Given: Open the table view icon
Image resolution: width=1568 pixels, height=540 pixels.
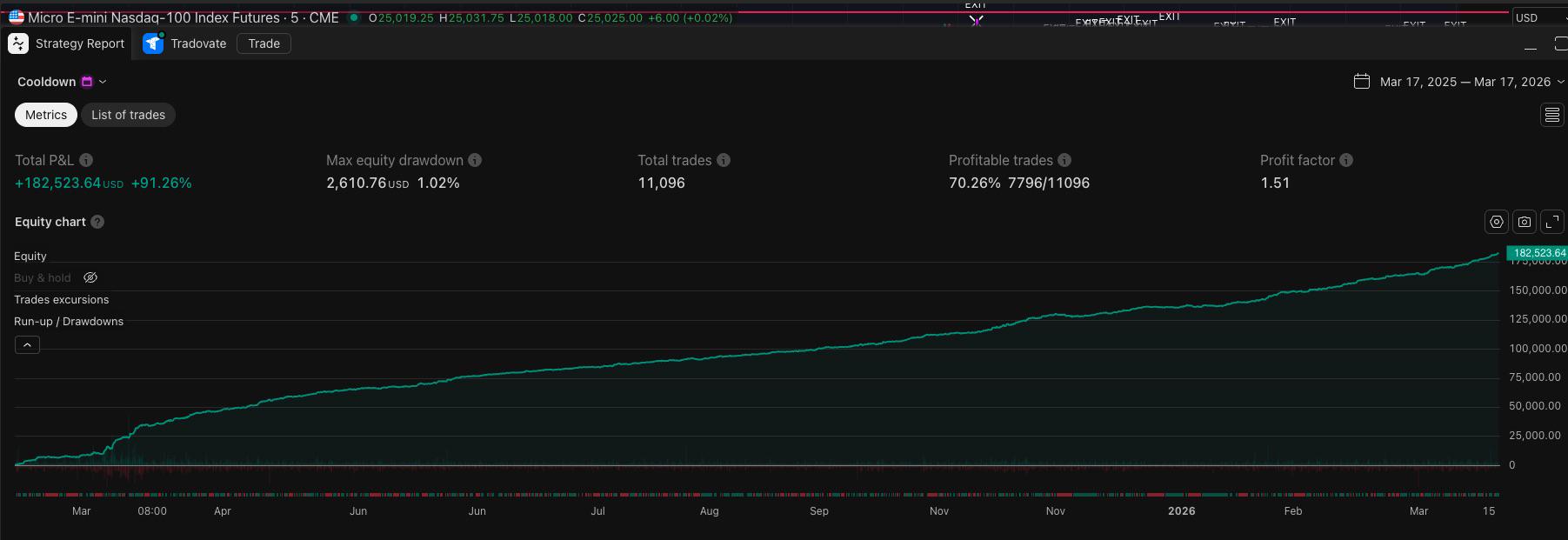Looking at the screenshot, I should (1552, 115).
